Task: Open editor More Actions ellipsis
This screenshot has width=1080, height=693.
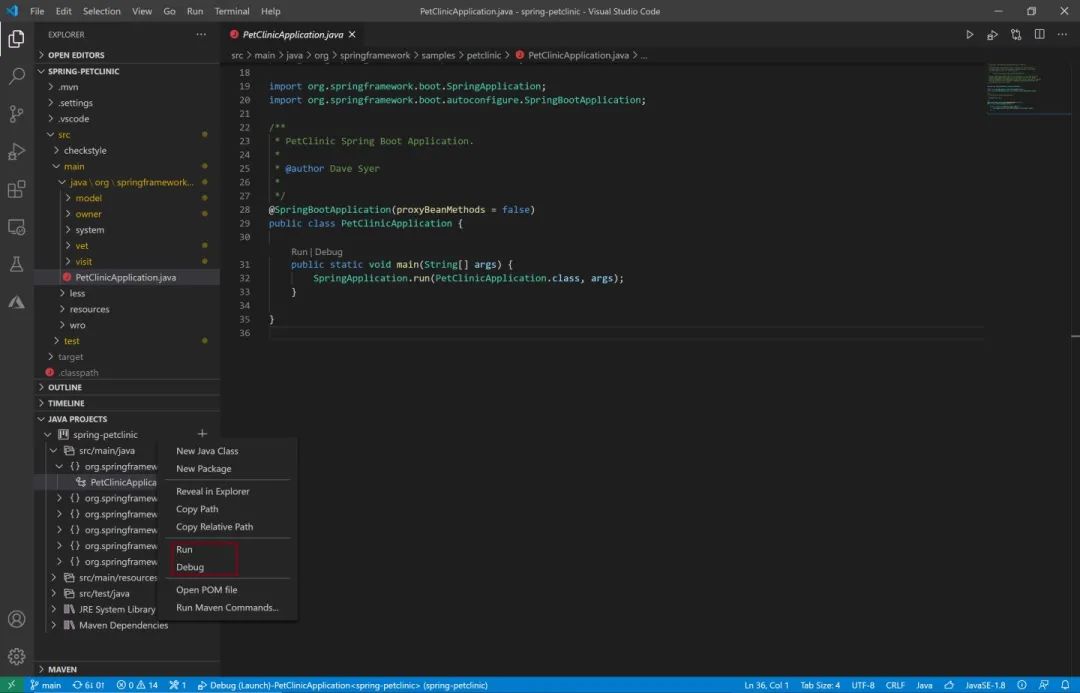Action: coord(1062,34)
